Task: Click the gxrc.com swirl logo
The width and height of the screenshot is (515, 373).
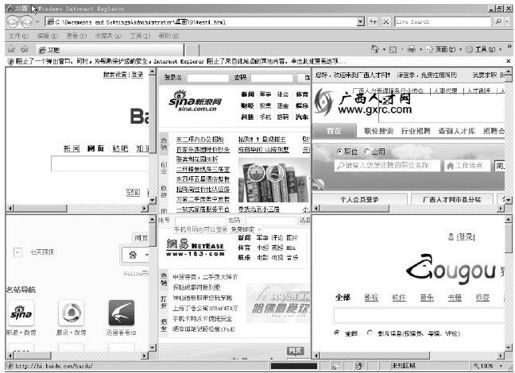Action: [323, 102]
